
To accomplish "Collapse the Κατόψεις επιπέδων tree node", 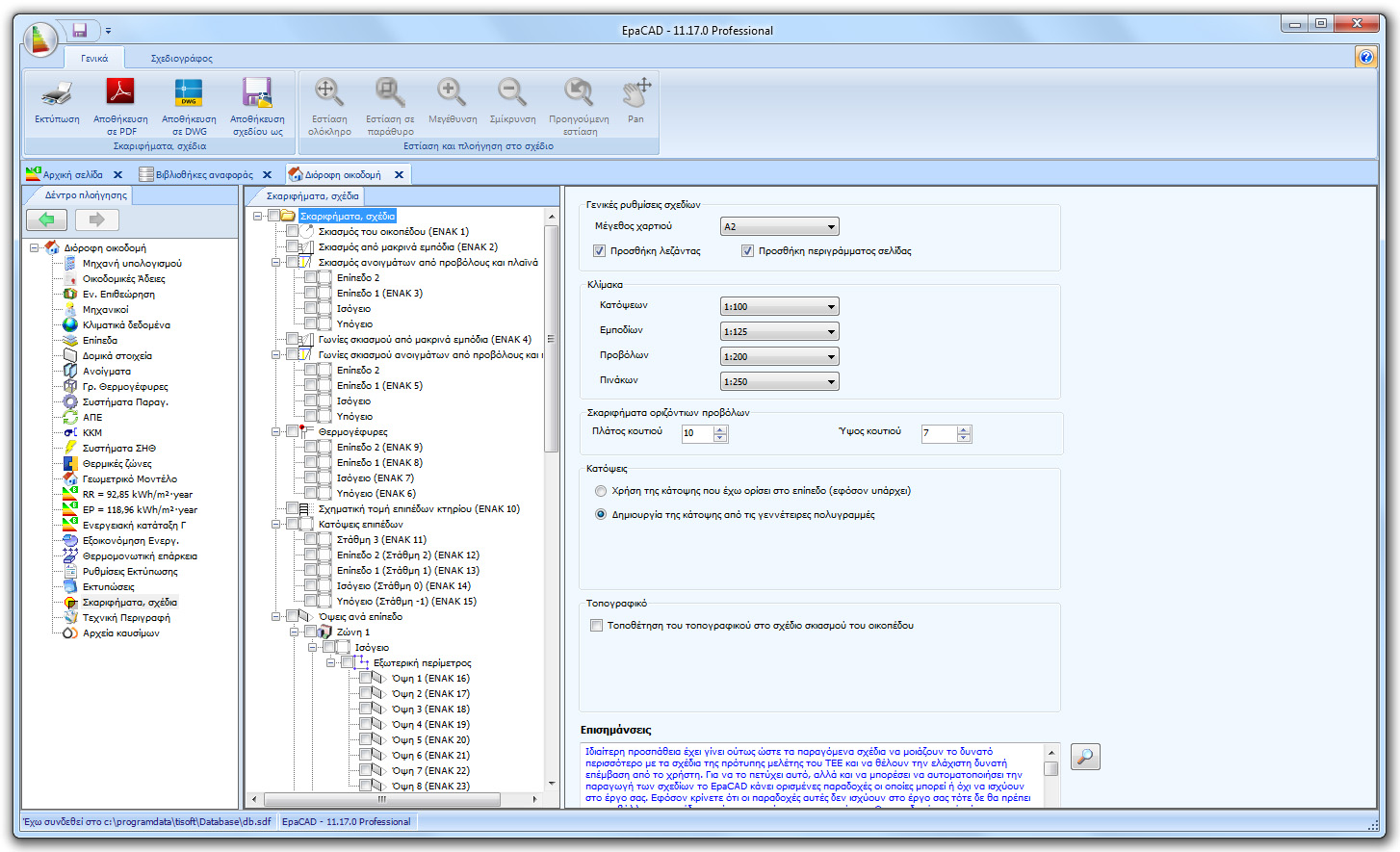I will click(x=277, y=525).
